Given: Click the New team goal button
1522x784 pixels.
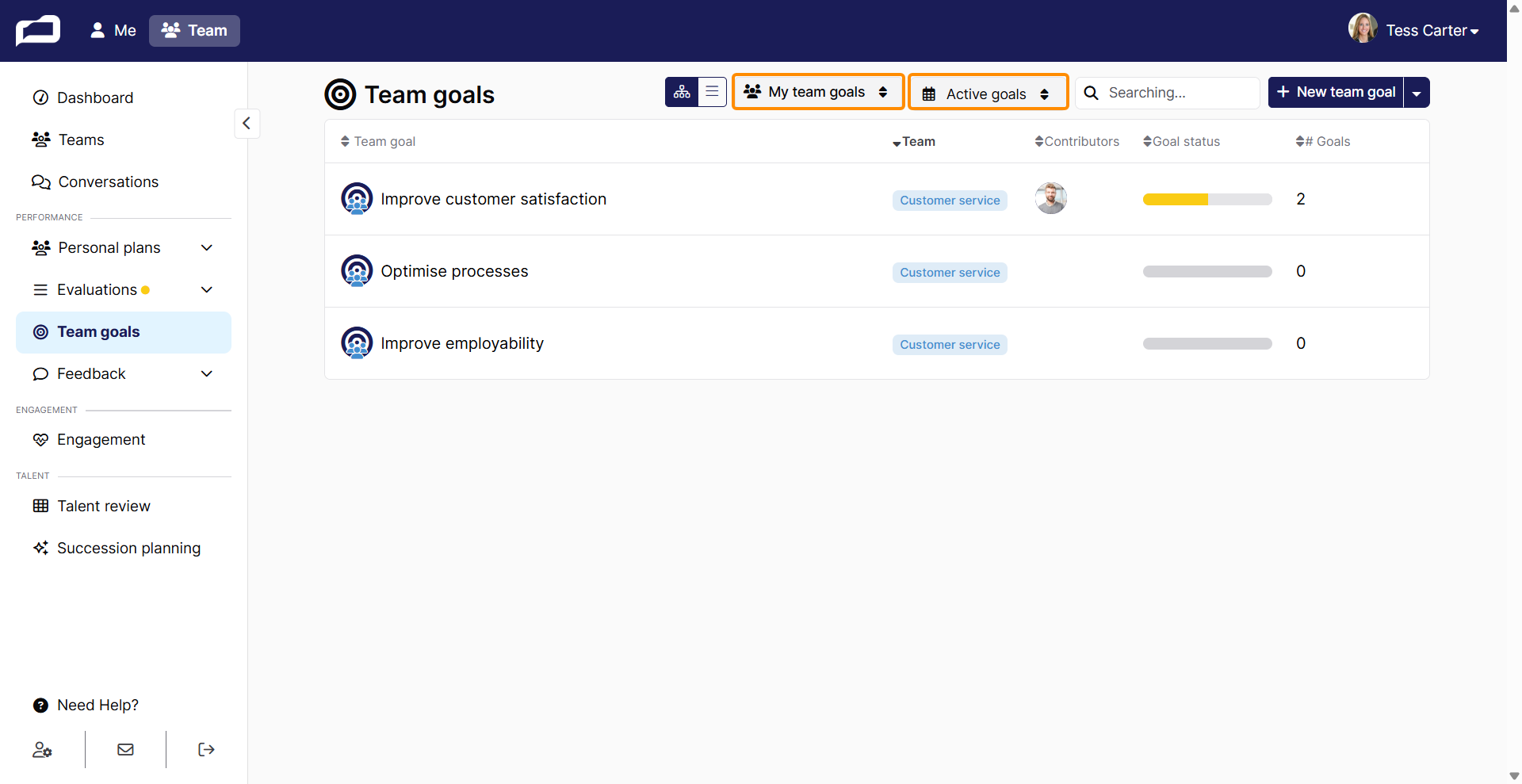Looking at the screenshot, I should (x=1336, y=92).
